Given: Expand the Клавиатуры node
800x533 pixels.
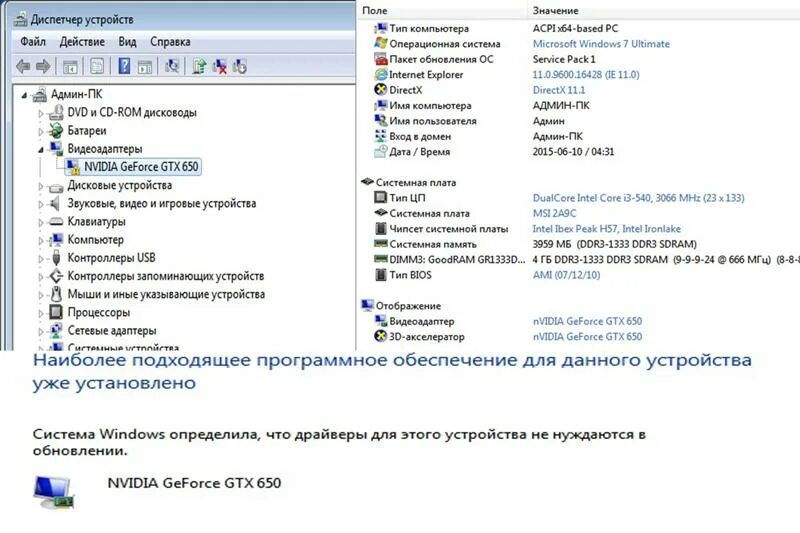Looking at the screenshot, I should click(41, 222).
